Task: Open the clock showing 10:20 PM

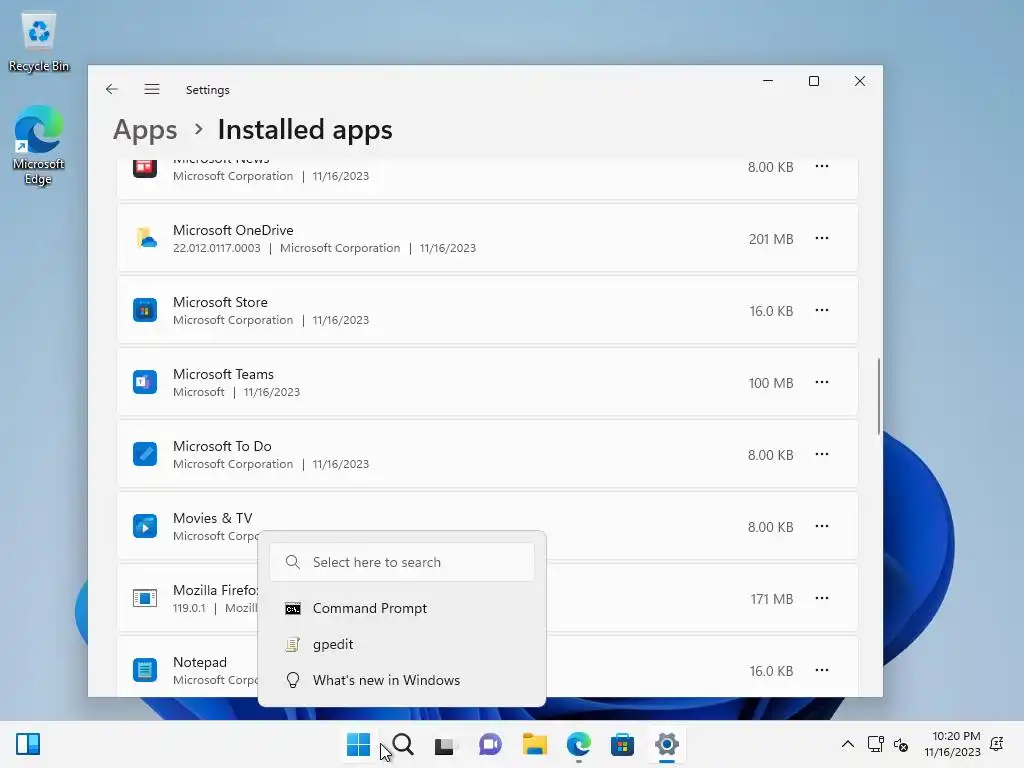Action: 952,744
